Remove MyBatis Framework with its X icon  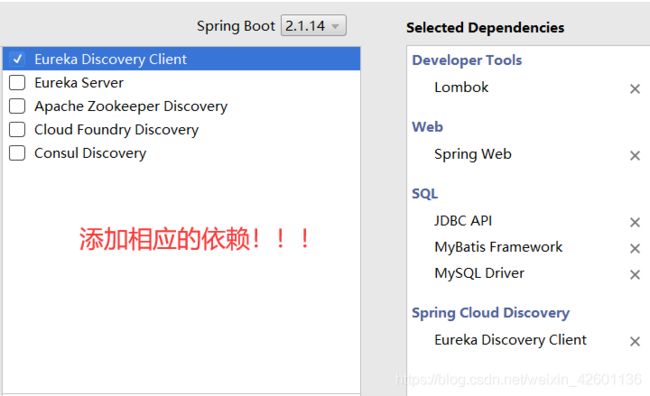click(x=635, y=248)
